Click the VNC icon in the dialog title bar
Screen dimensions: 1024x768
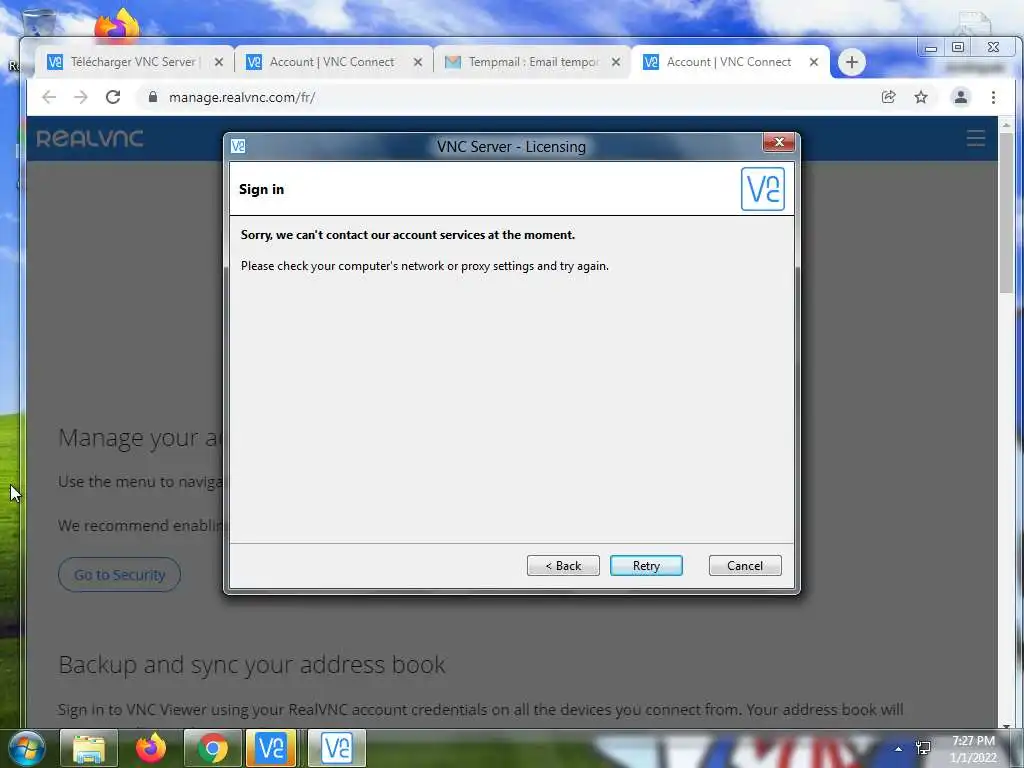pos(238,146)
